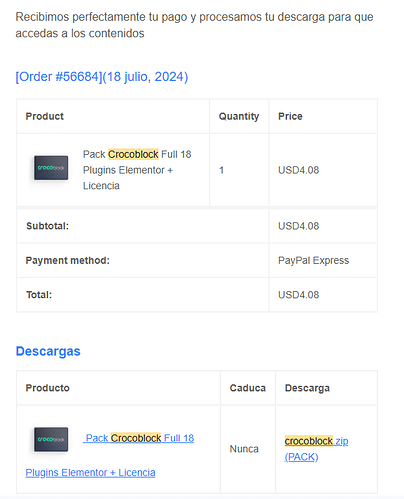This screenshot has height=499, width=404.
Task: Click the Caduca column header
Action: [248, 388]
